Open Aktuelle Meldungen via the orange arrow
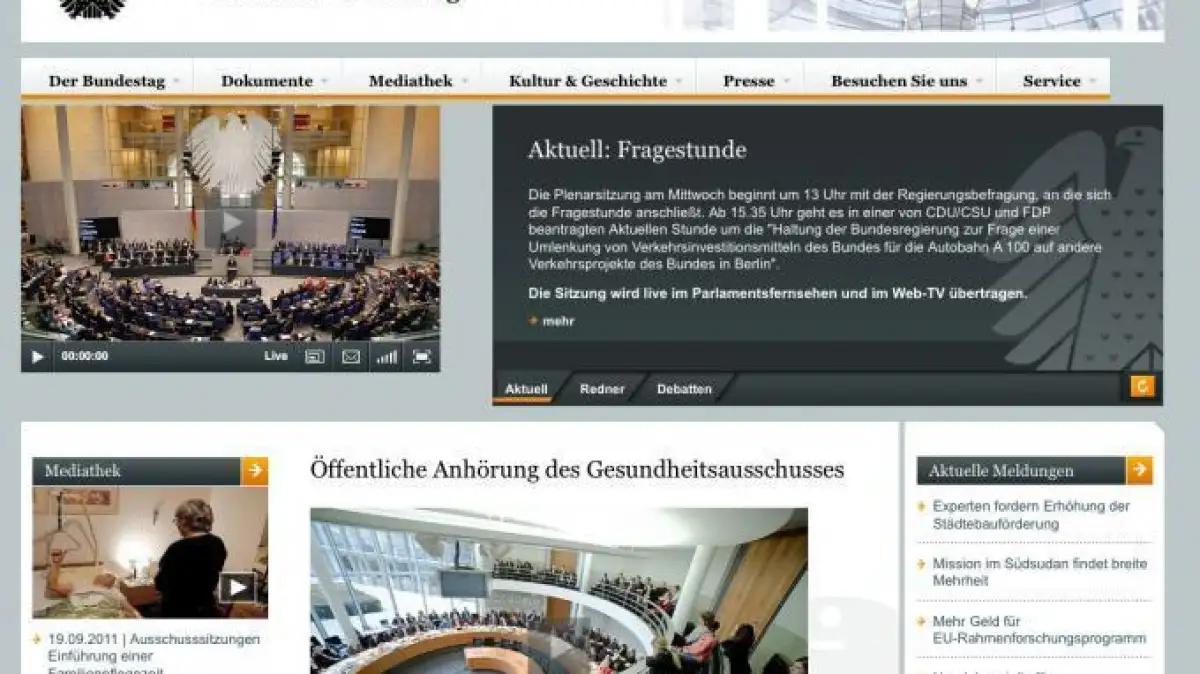The height and width of the screenshot is (674, 1200). (x=1136, y=469)
